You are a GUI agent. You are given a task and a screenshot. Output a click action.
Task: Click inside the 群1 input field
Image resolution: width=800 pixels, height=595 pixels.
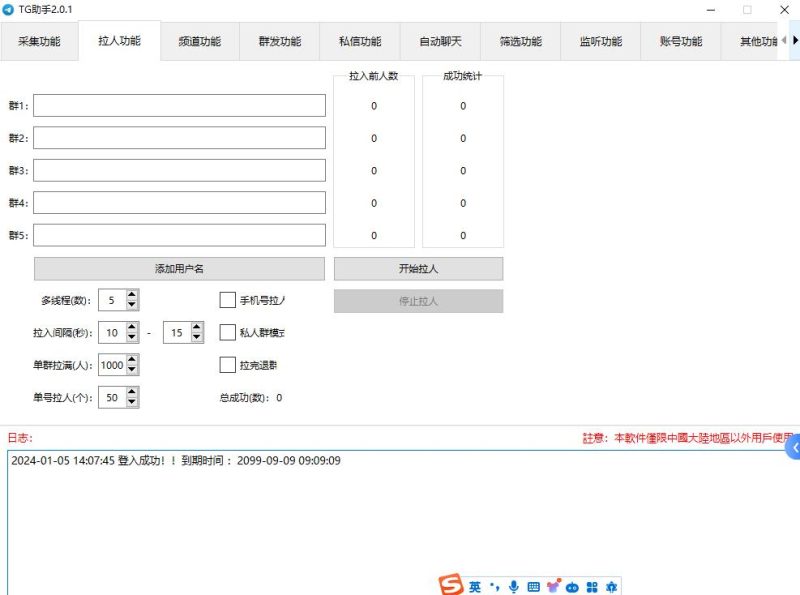(x=180, y=104)
